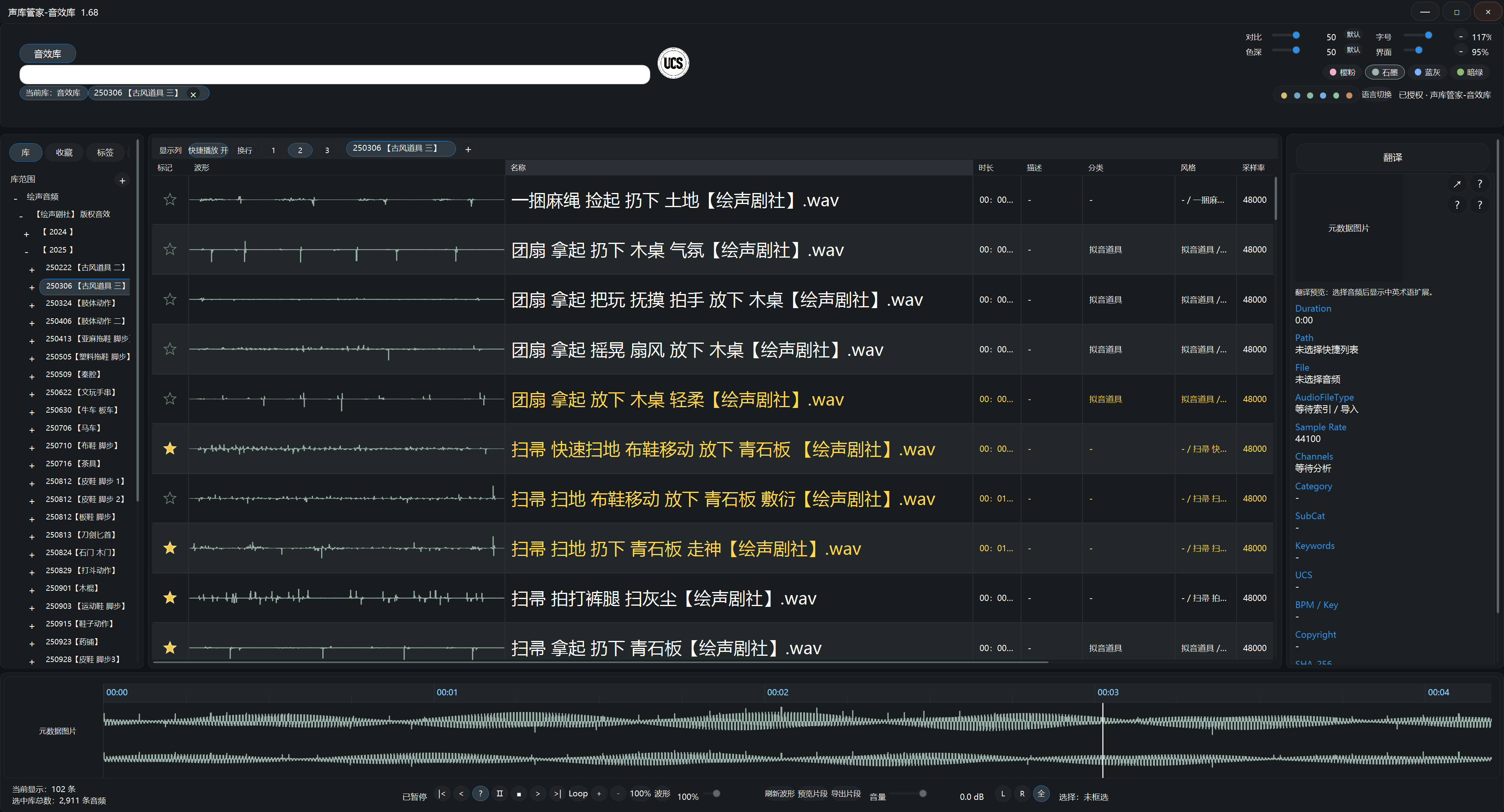The image size is (1504, 812).
Task: Choose the 暗绿 theme
Action: pyautogui.click(x=1470, y=72)
